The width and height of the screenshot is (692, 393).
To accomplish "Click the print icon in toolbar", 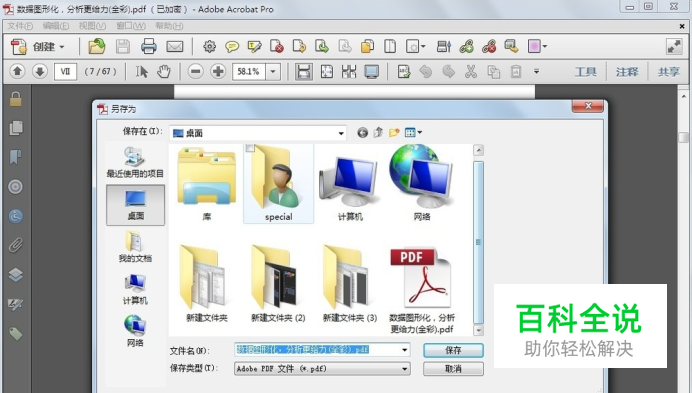I will (x=148, y=46).
